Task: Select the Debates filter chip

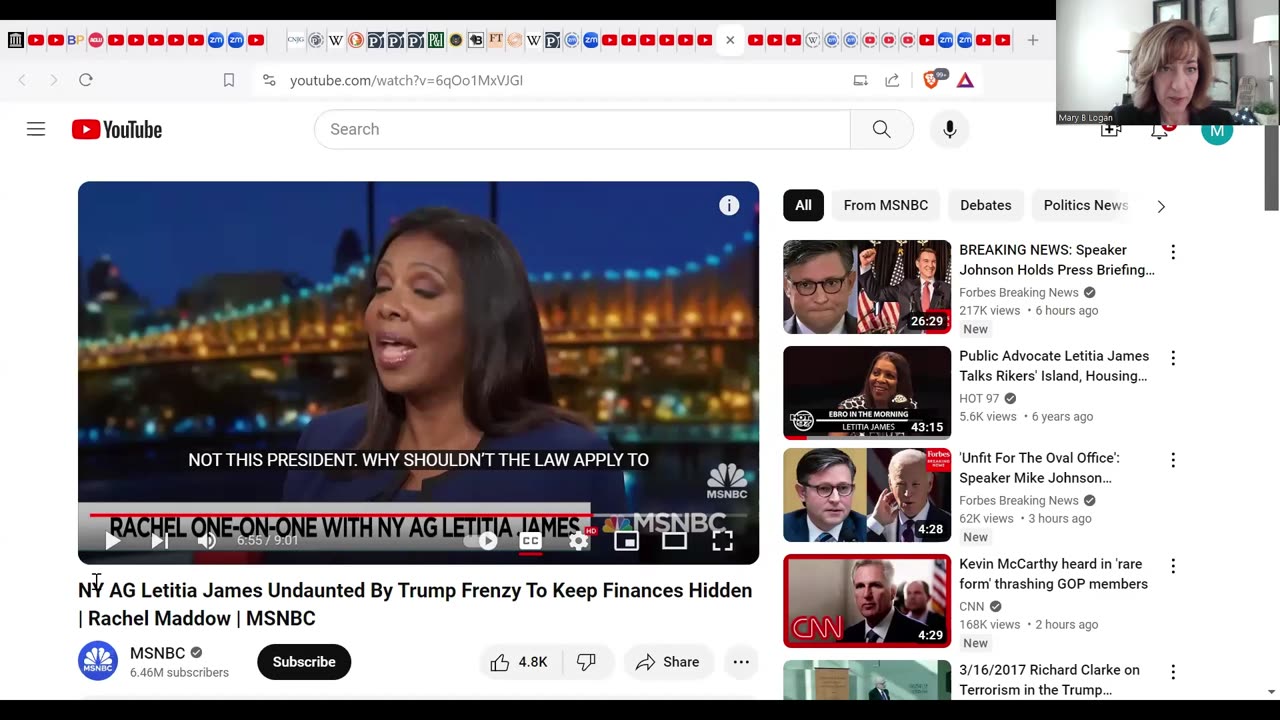Action: (986, 205)
